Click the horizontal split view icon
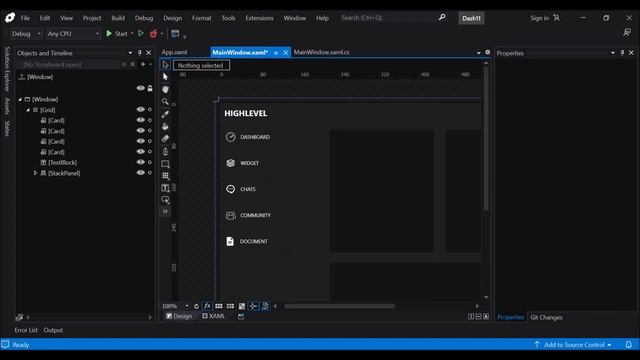This screenshot has height=360, width=640. point(478,316)
